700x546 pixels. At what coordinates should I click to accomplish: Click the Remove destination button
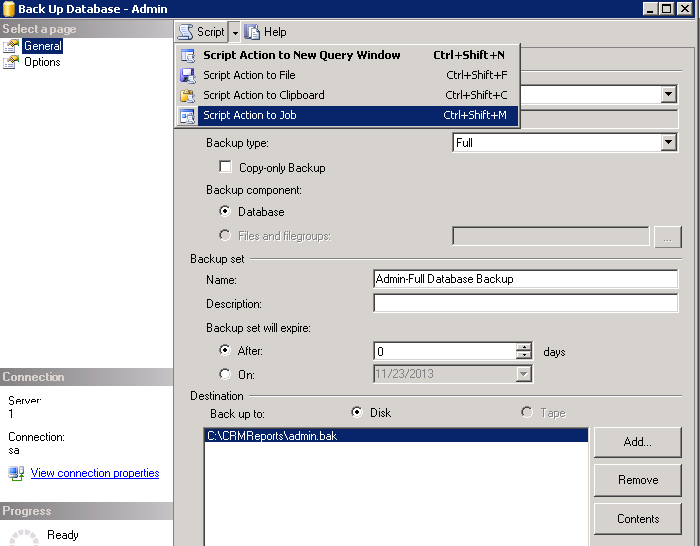click(x=638, y=480)
